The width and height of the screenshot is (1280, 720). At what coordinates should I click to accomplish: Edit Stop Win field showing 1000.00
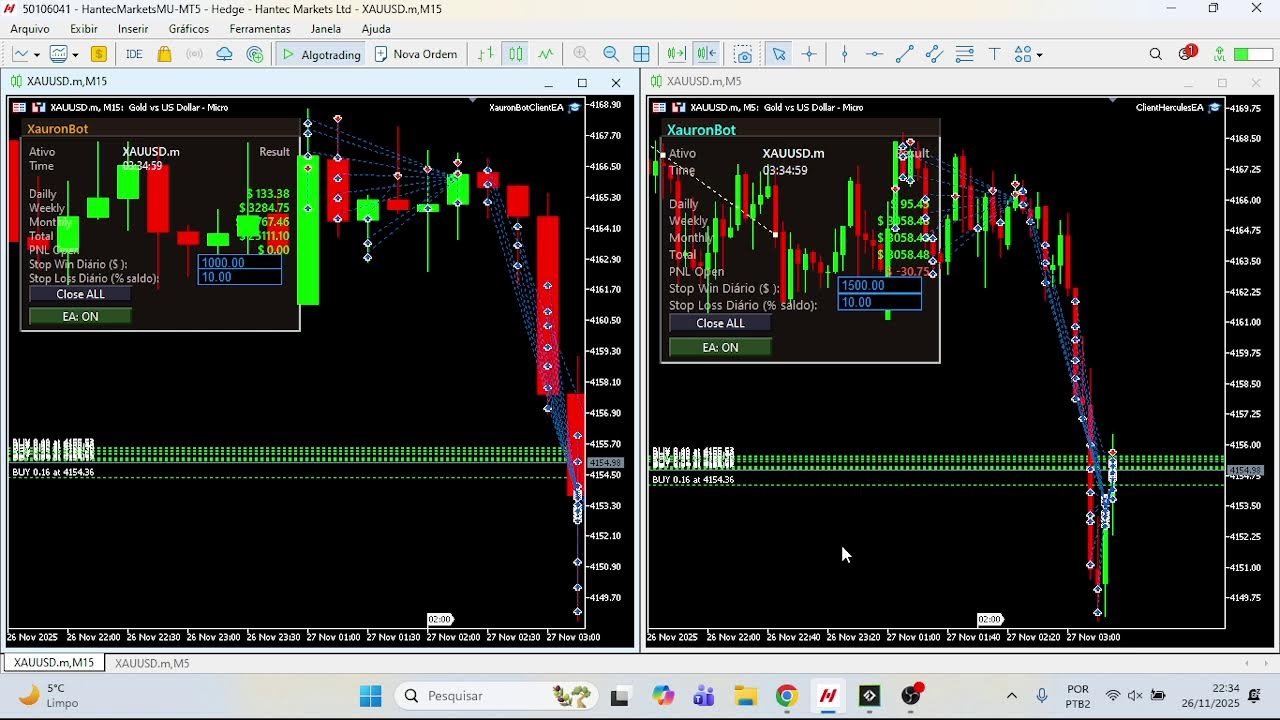[x=240, y=263]
